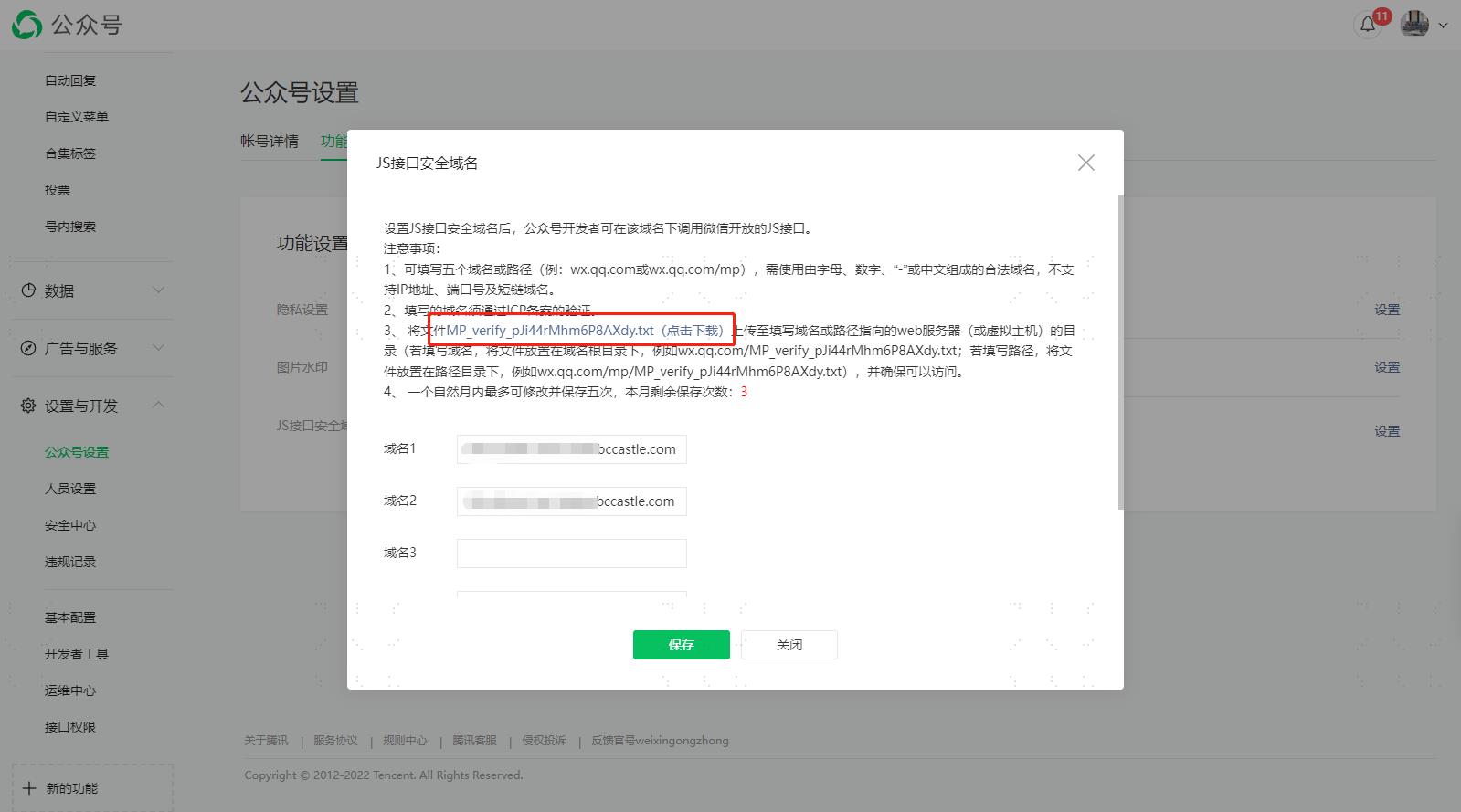Click the 设置与开发 gear icon

click(28, 406)
